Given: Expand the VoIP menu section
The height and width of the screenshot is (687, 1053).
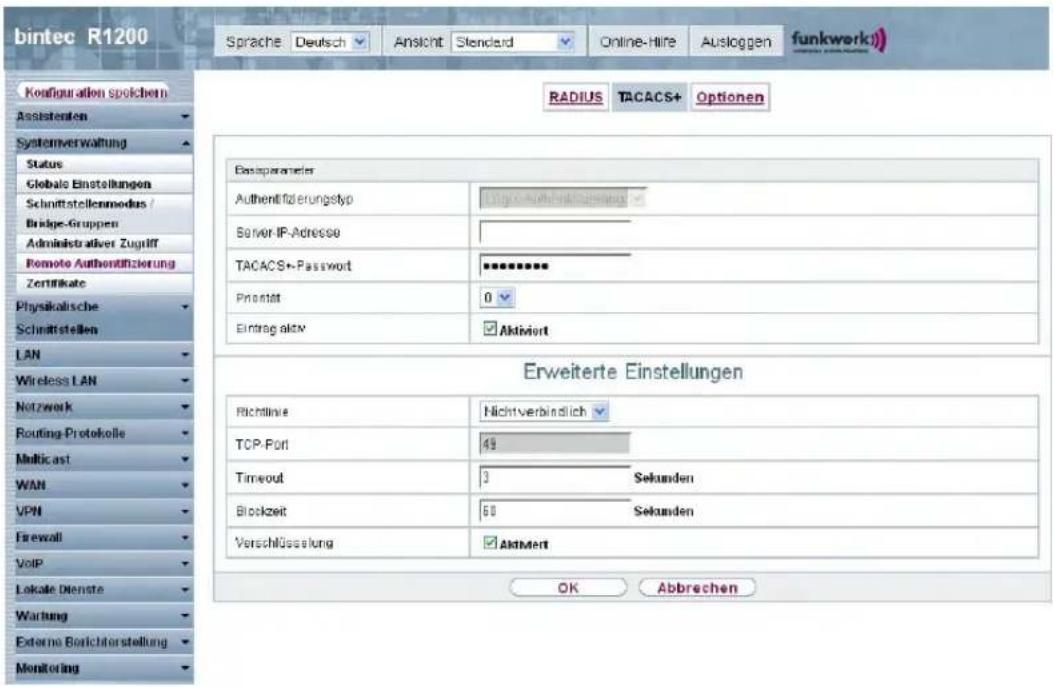Looking at the screenshot, I should tap(103, 563).
